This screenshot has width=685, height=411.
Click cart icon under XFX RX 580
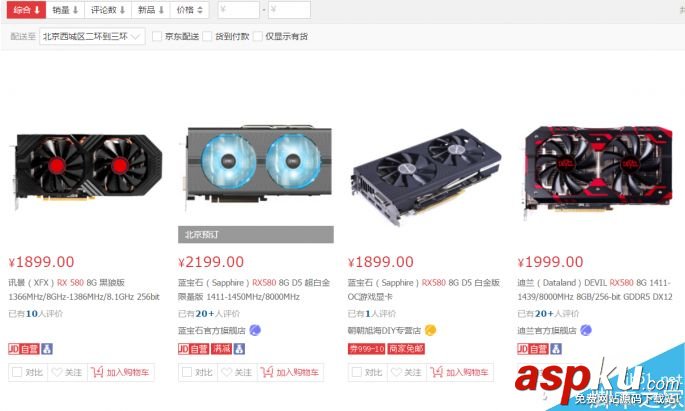[x=97, y=372]
